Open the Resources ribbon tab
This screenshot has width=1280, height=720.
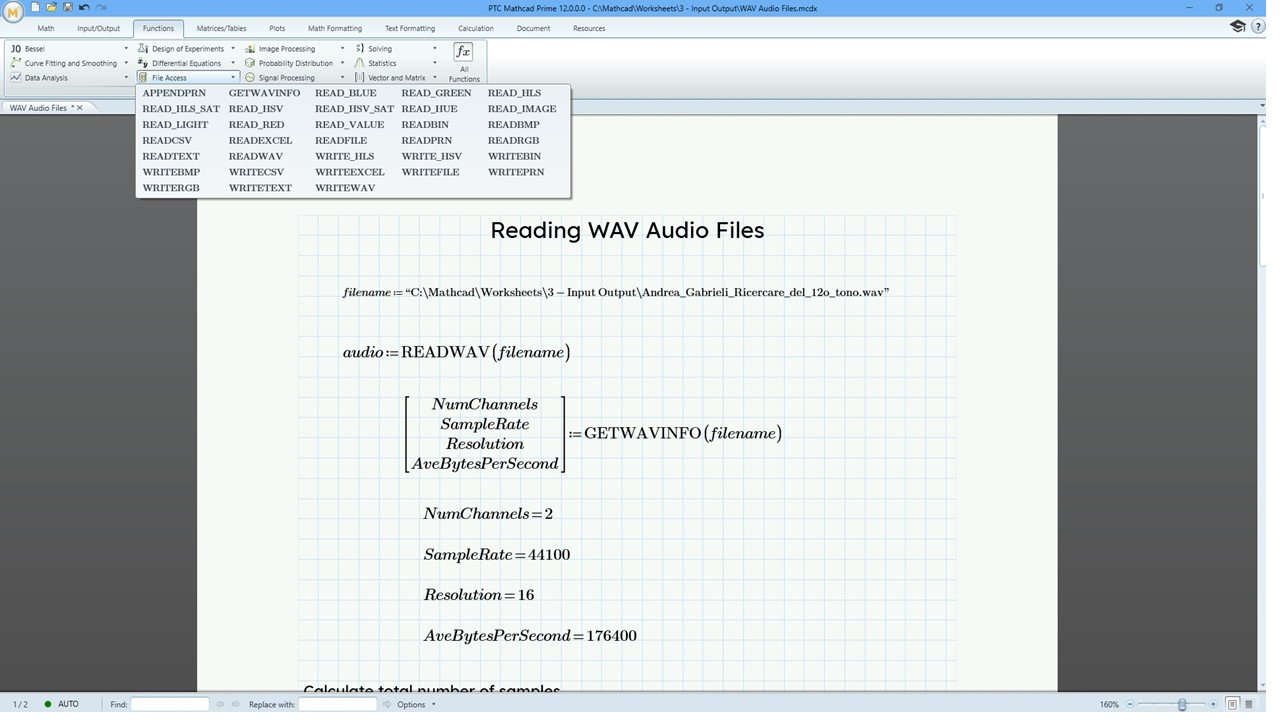click(x=589, y=28)
